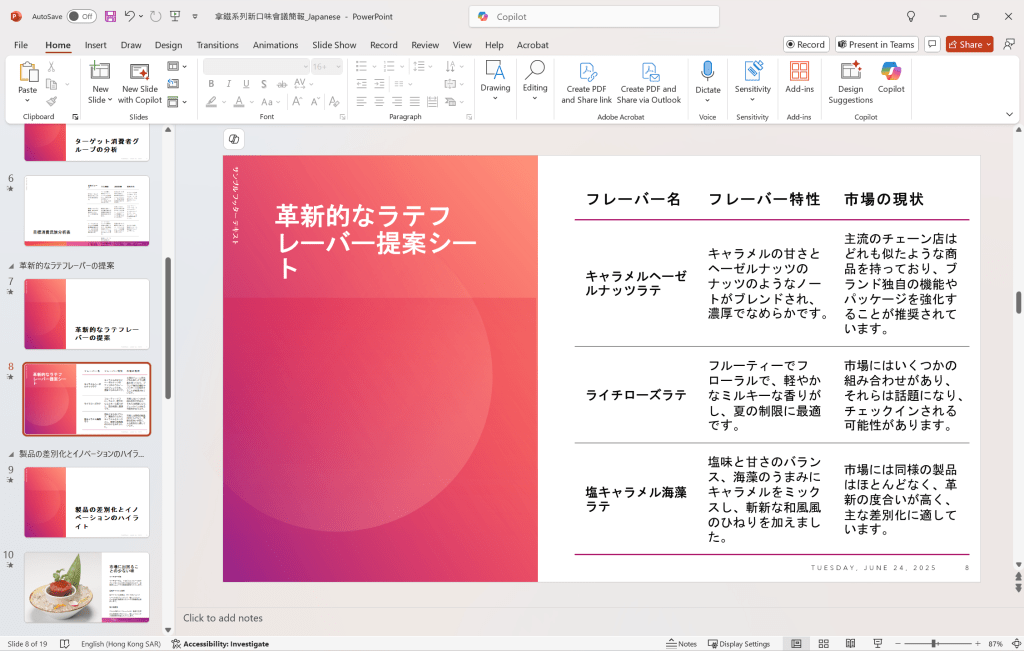Image resolution: width=1024 pixels, height=651 pixels.
Task: Collapse 製品の差別化とイノベーション section
Action: (11, 454)
